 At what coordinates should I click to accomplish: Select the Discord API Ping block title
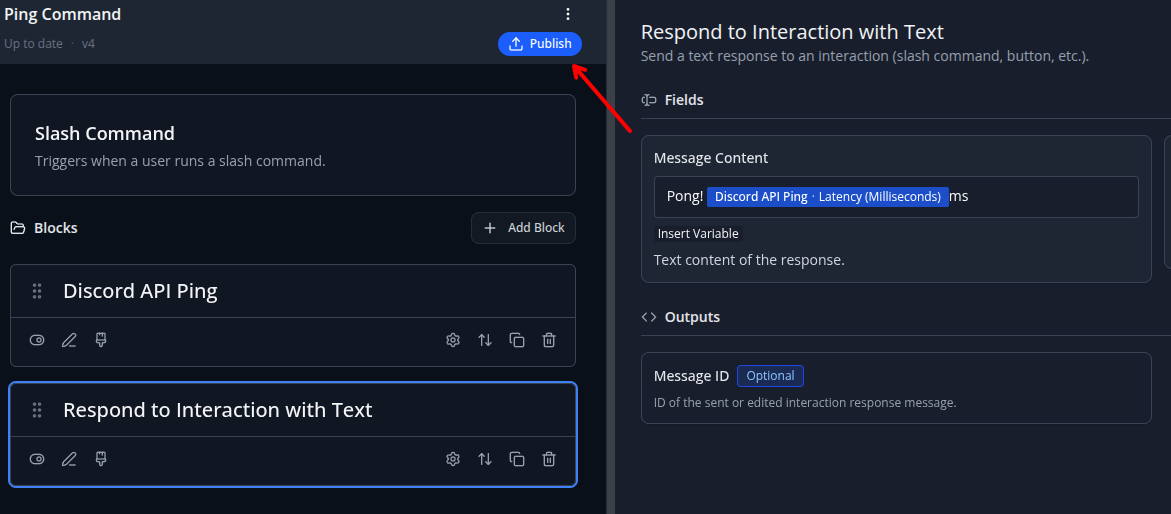click(140, 291)
